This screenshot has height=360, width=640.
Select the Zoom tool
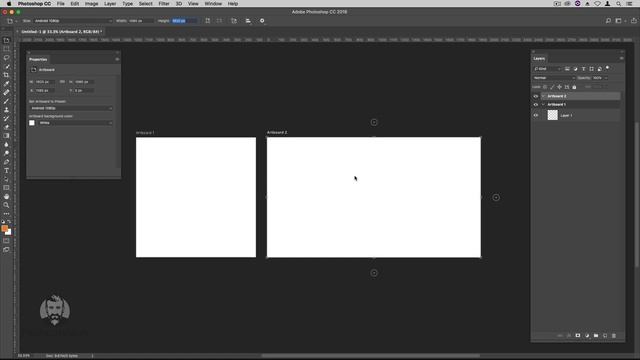pyautogui.click(x=6, y=205)
